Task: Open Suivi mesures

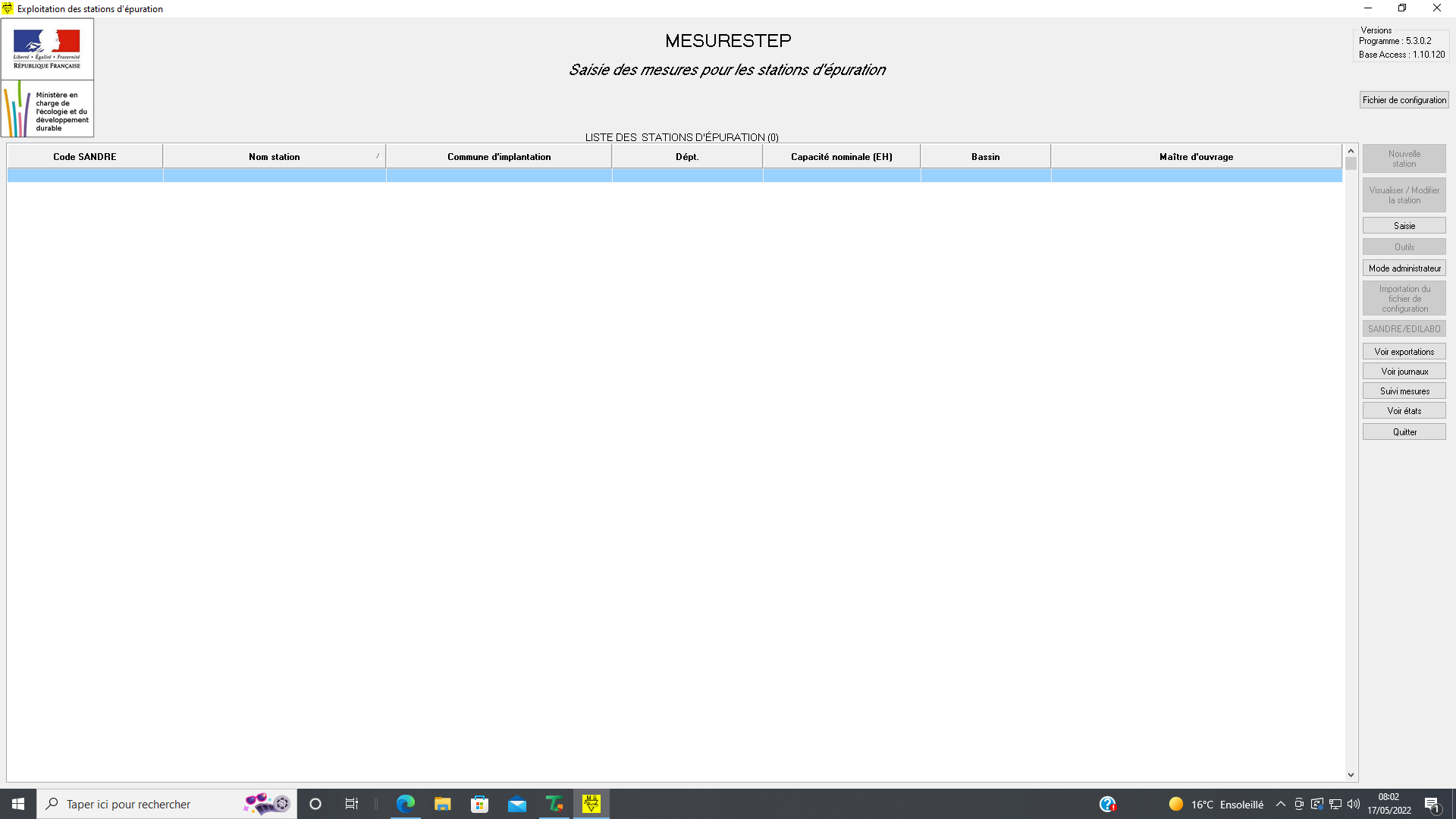Action: [x=1404, y=391]
